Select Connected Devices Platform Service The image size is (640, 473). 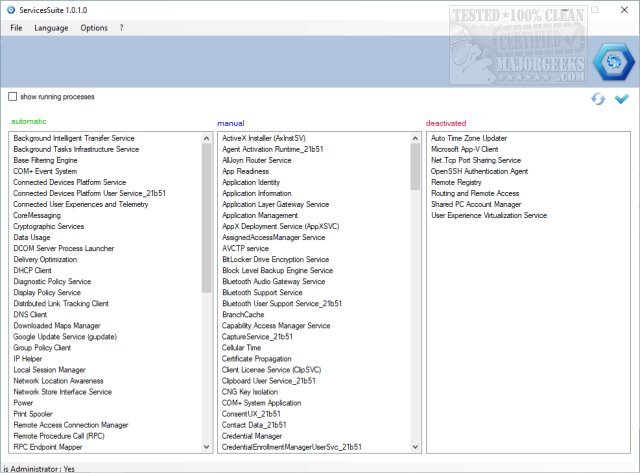[69, 182]
